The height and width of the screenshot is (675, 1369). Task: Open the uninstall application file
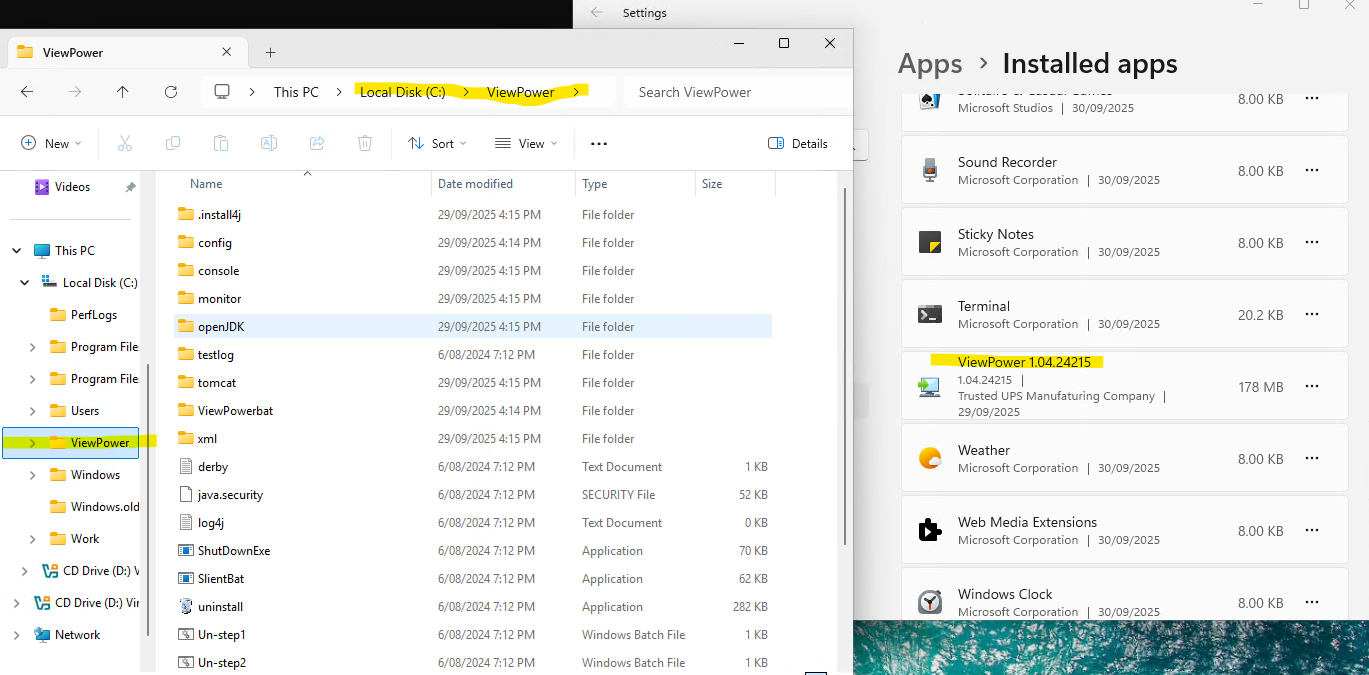(x=220, y=607)
